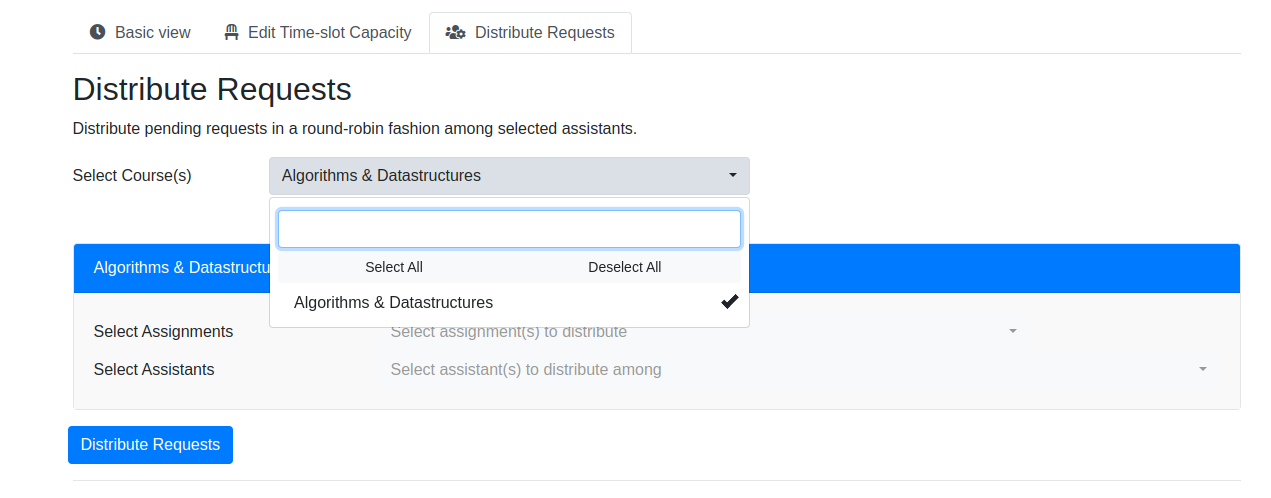Click the Select Assistants label
Image resolution: width=1271 pixels, height=498 pixels.
[154, 369]
